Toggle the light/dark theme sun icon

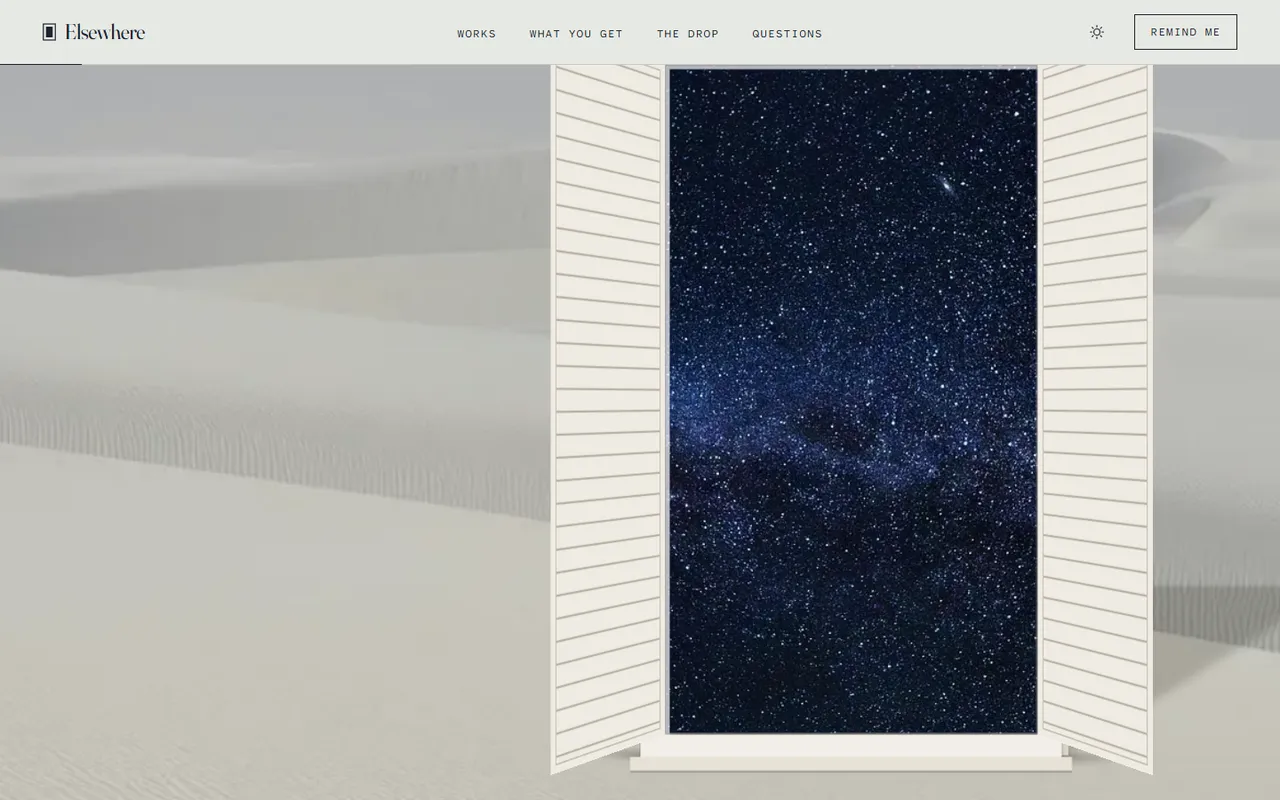(1097, 32)
